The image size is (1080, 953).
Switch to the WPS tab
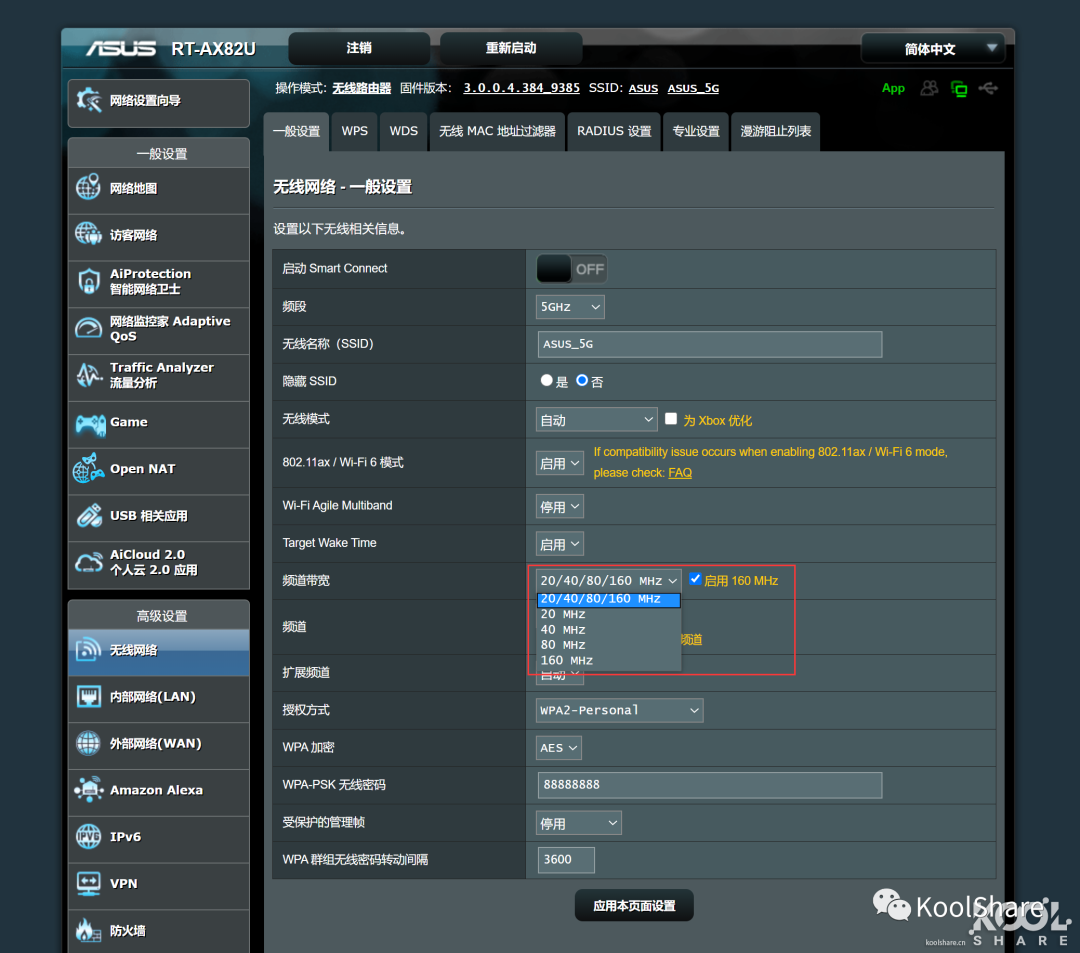355,131
